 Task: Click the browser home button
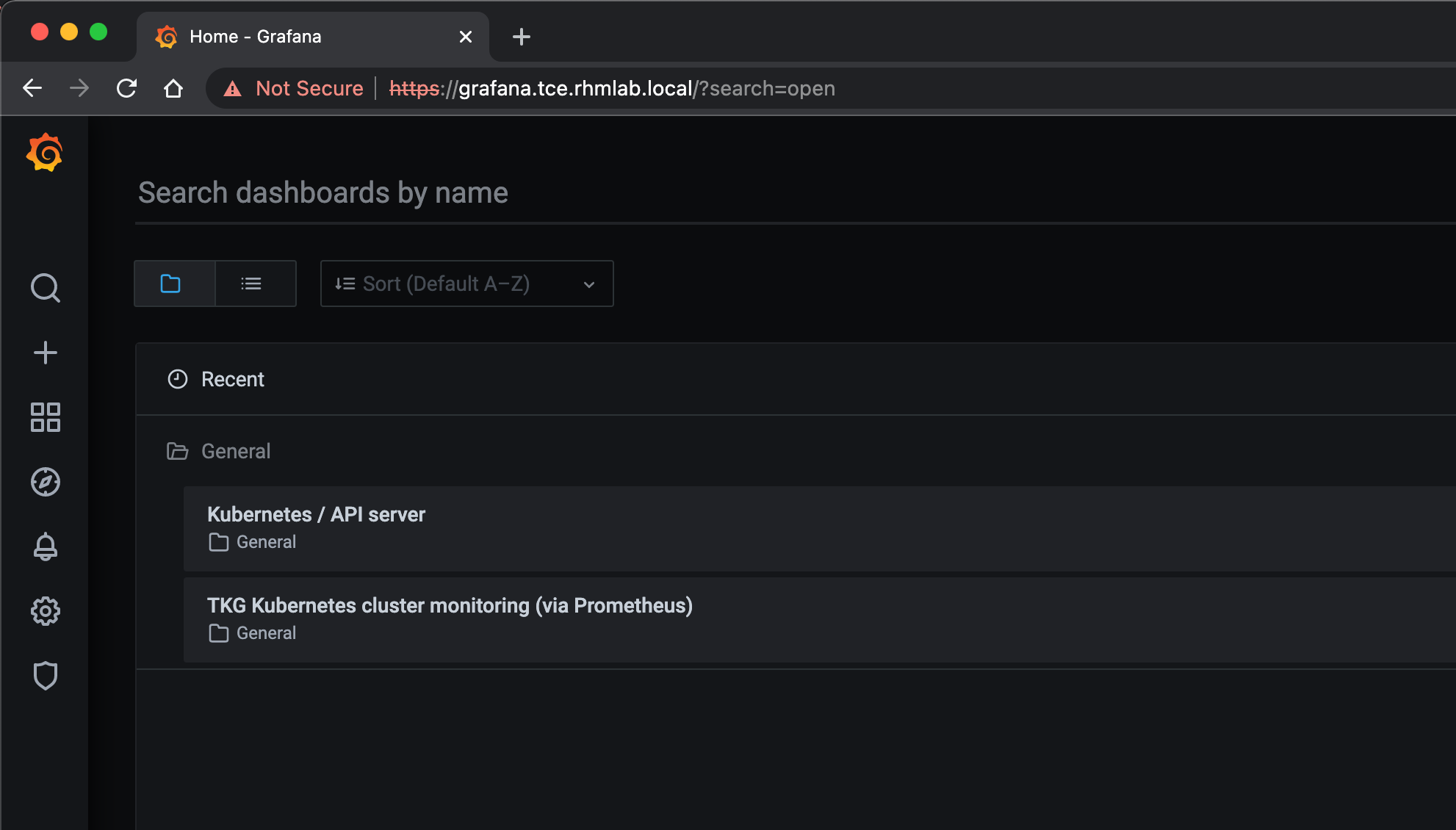173,88
